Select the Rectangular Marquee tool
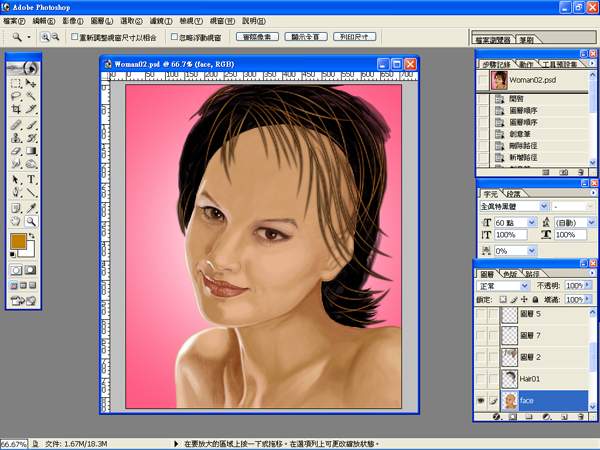This screenshot has height=450, width=600. pyautogui.click(x=16, y=83)
